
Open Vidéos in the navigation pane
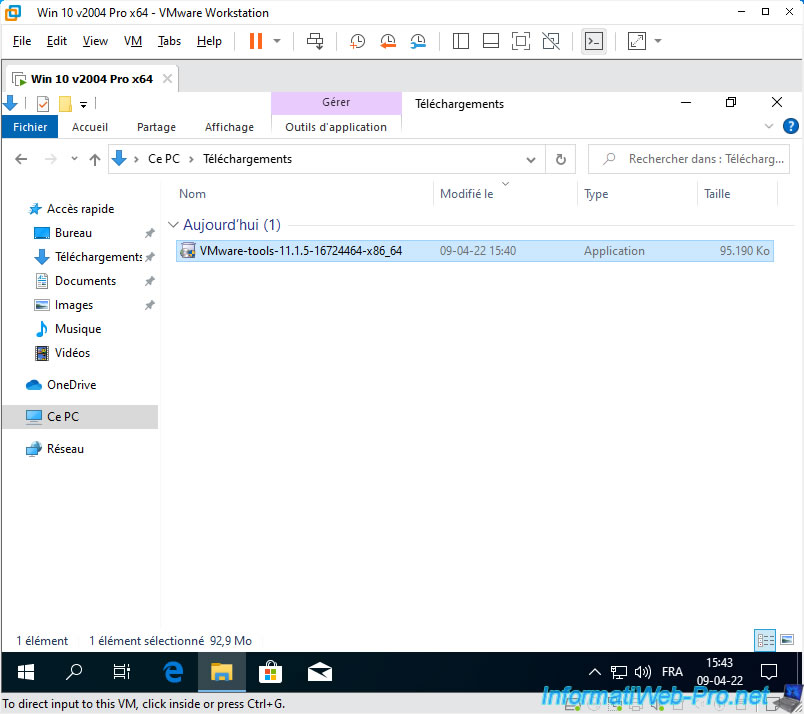pos(72,353)
